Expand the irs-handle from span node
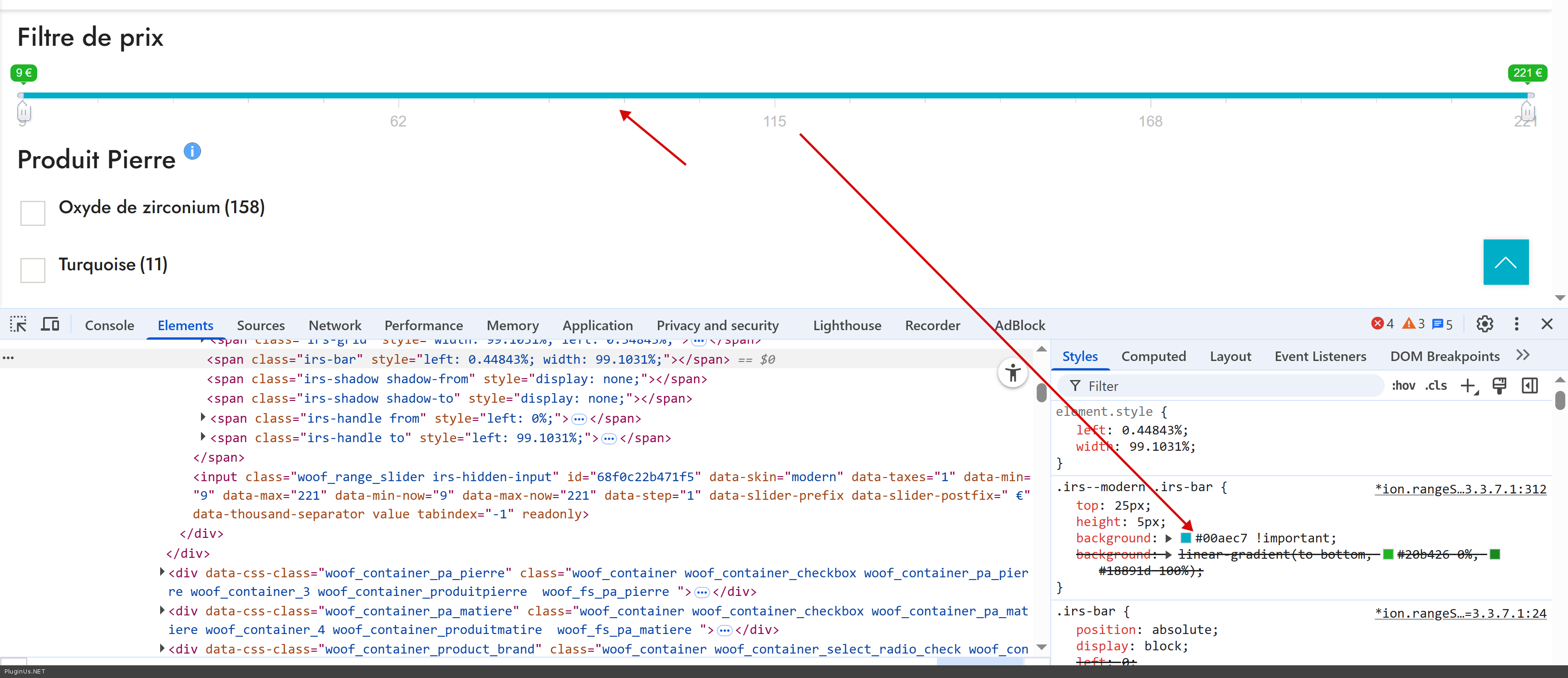 coord(203,418)
